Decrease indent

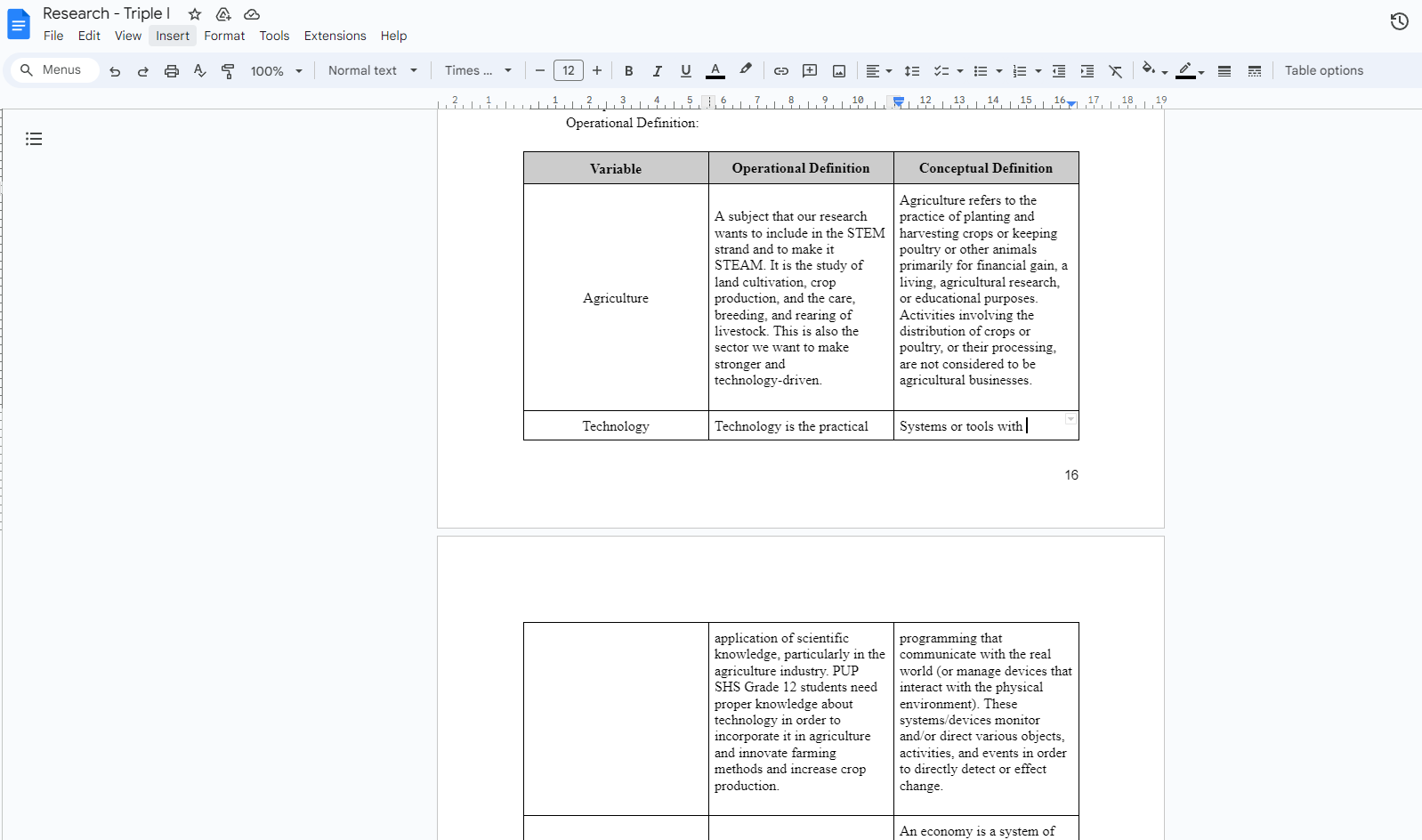pyautogui.click(x=1059, y=71)
